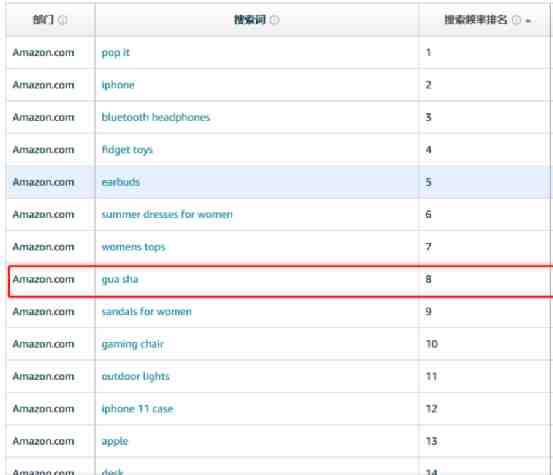553x475 pixels.
Task: Open 'summer dresses for women' link
Action: [167, 214]
